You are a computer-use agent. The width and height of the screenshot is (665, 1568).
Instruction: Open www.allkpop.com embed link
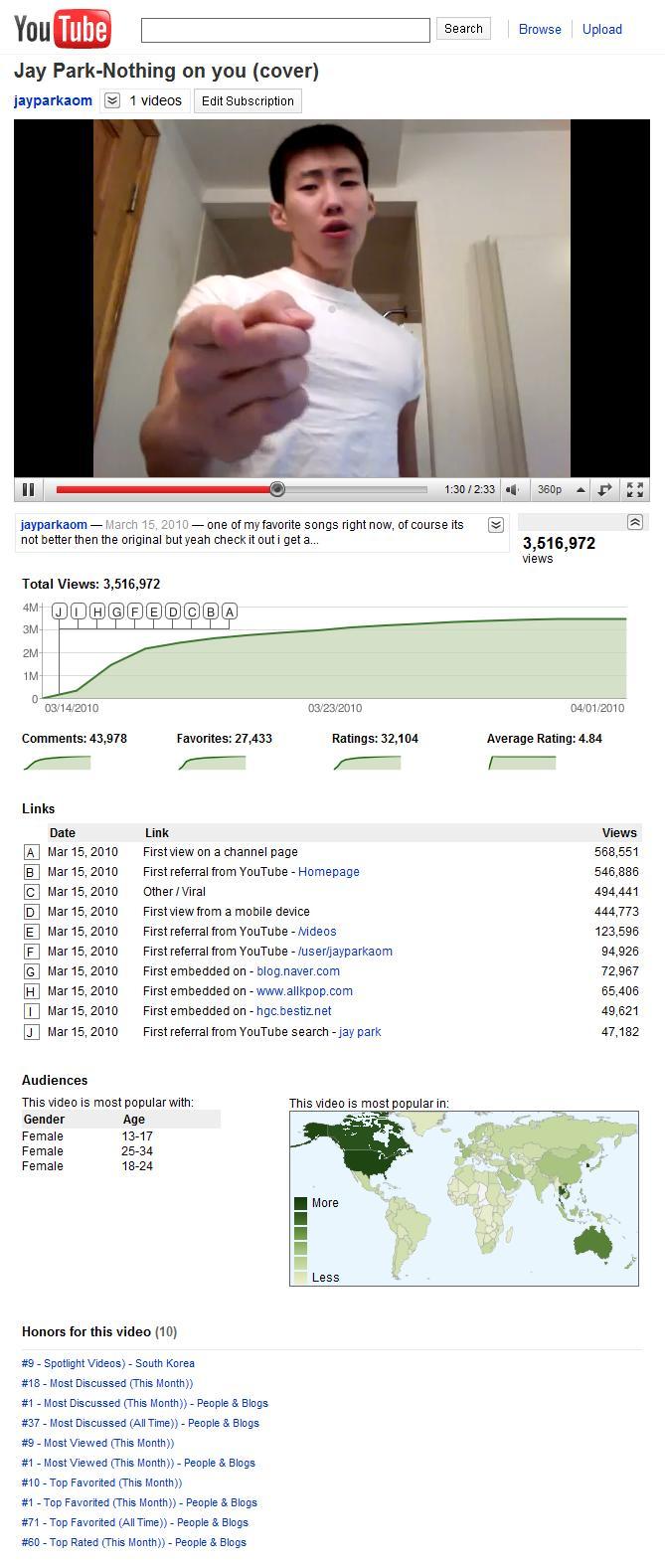[x=304, y=991]
